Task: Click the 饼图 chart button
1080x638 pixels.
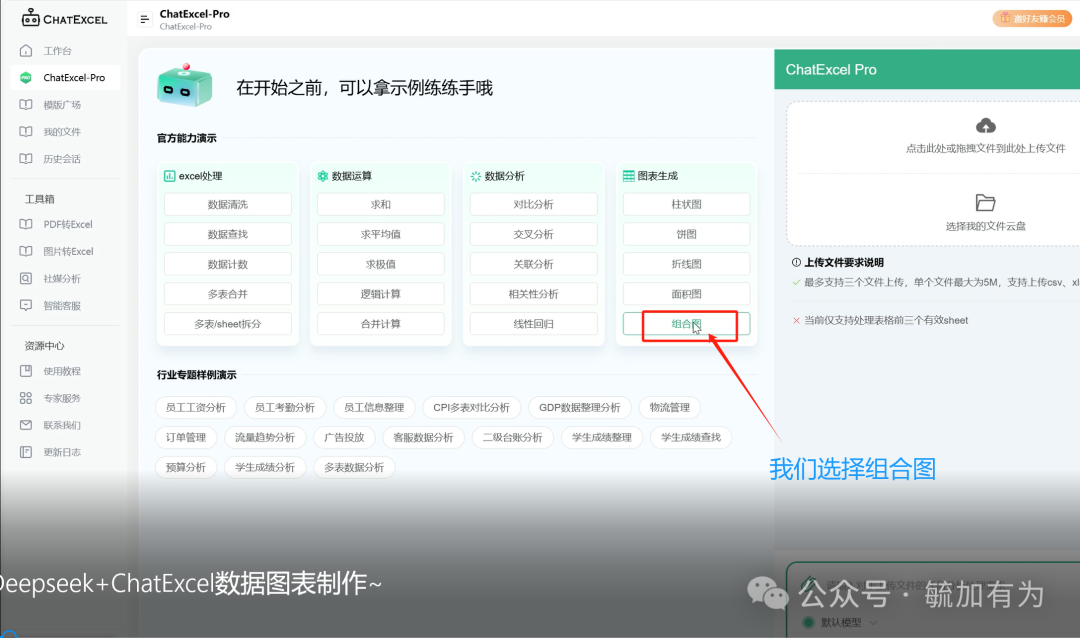Action: (687, 234)
